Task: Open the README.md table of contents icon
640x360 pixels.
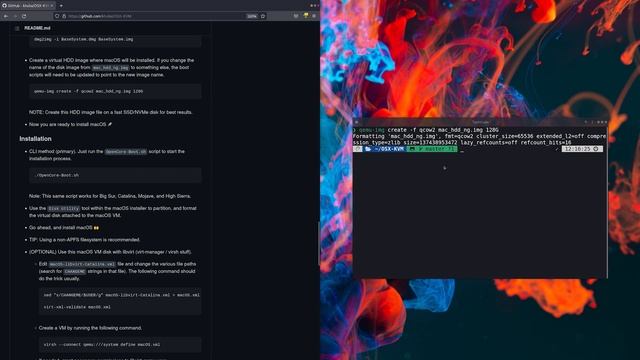Action: point(17,28)
